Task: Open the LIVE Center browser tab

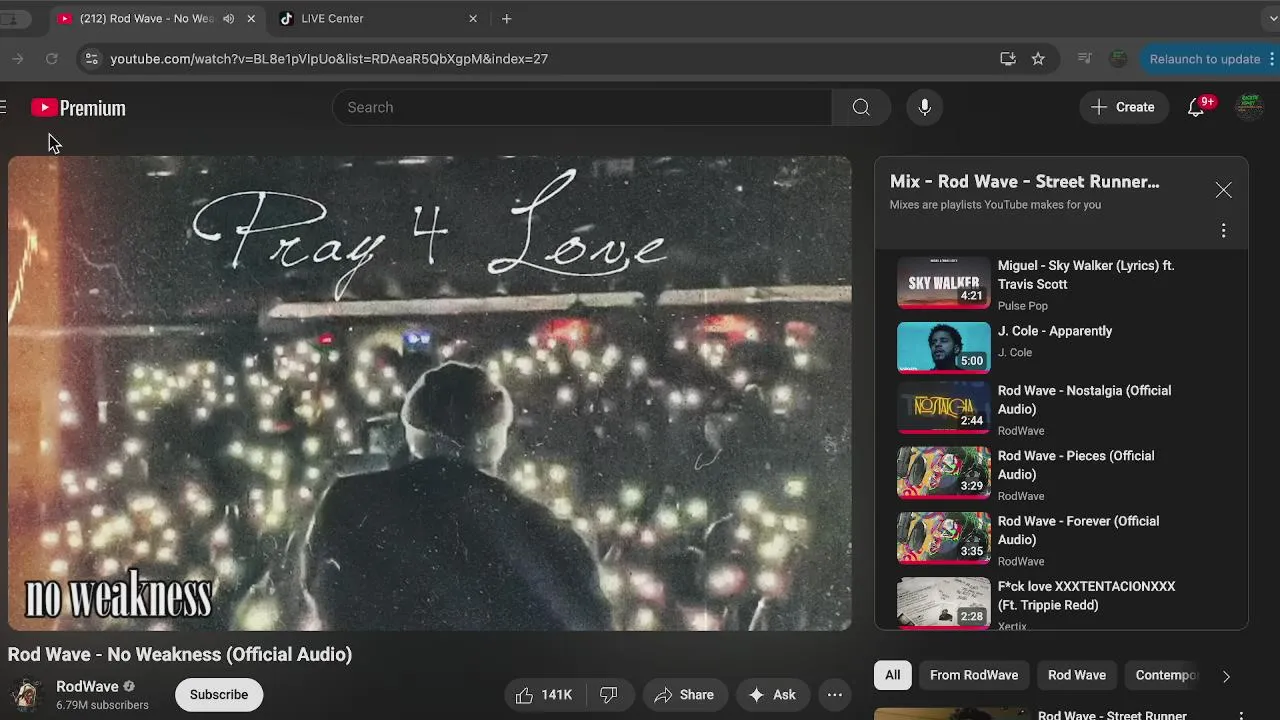Action: point(375,19)
